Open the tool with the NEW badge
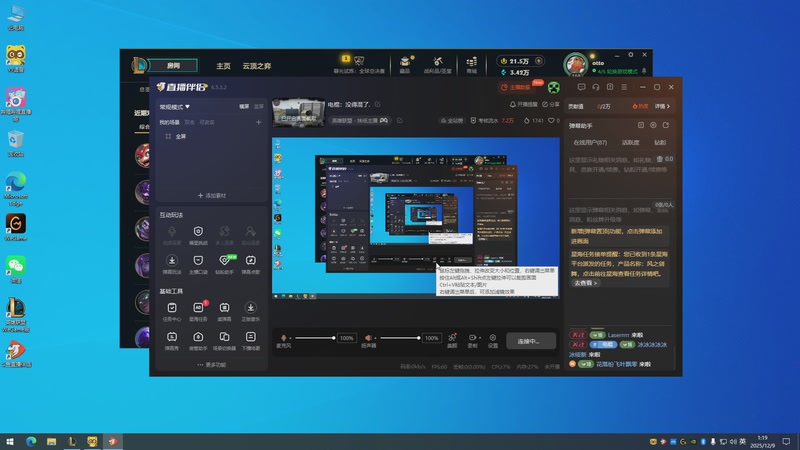This screenshot has height=450, width=800. point(224,260)
